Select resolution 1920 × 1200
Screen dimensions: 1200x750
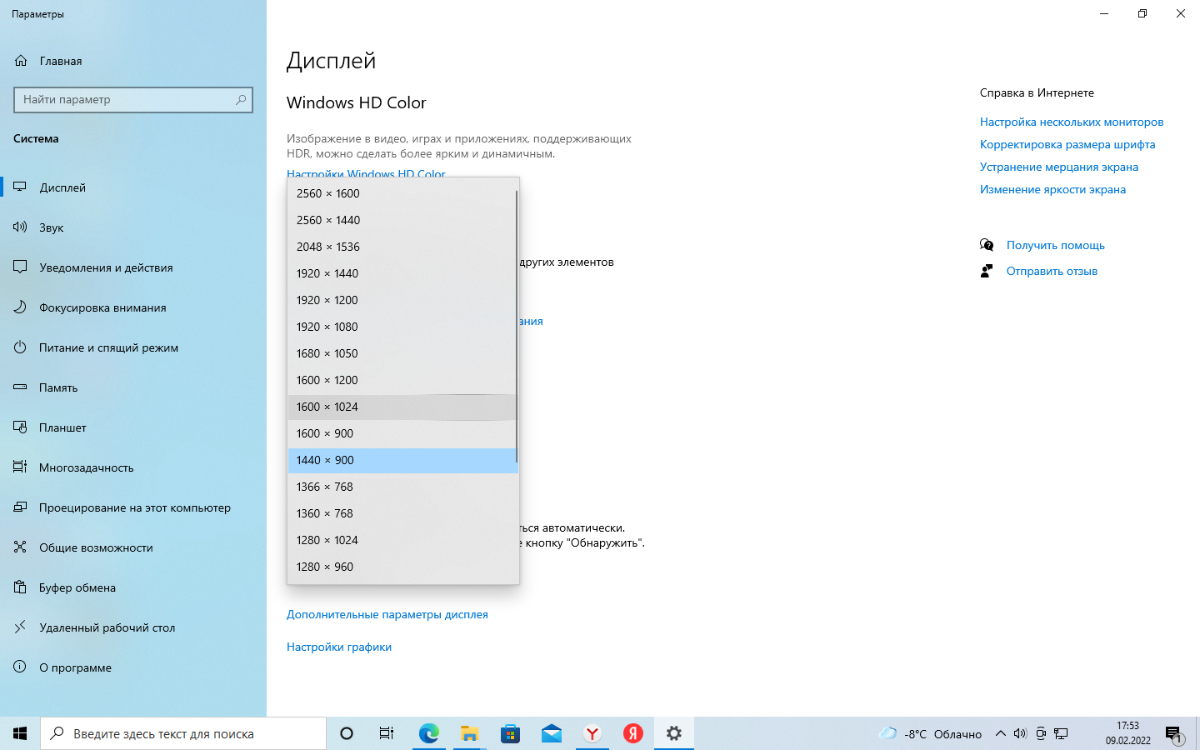pos(402,300)
